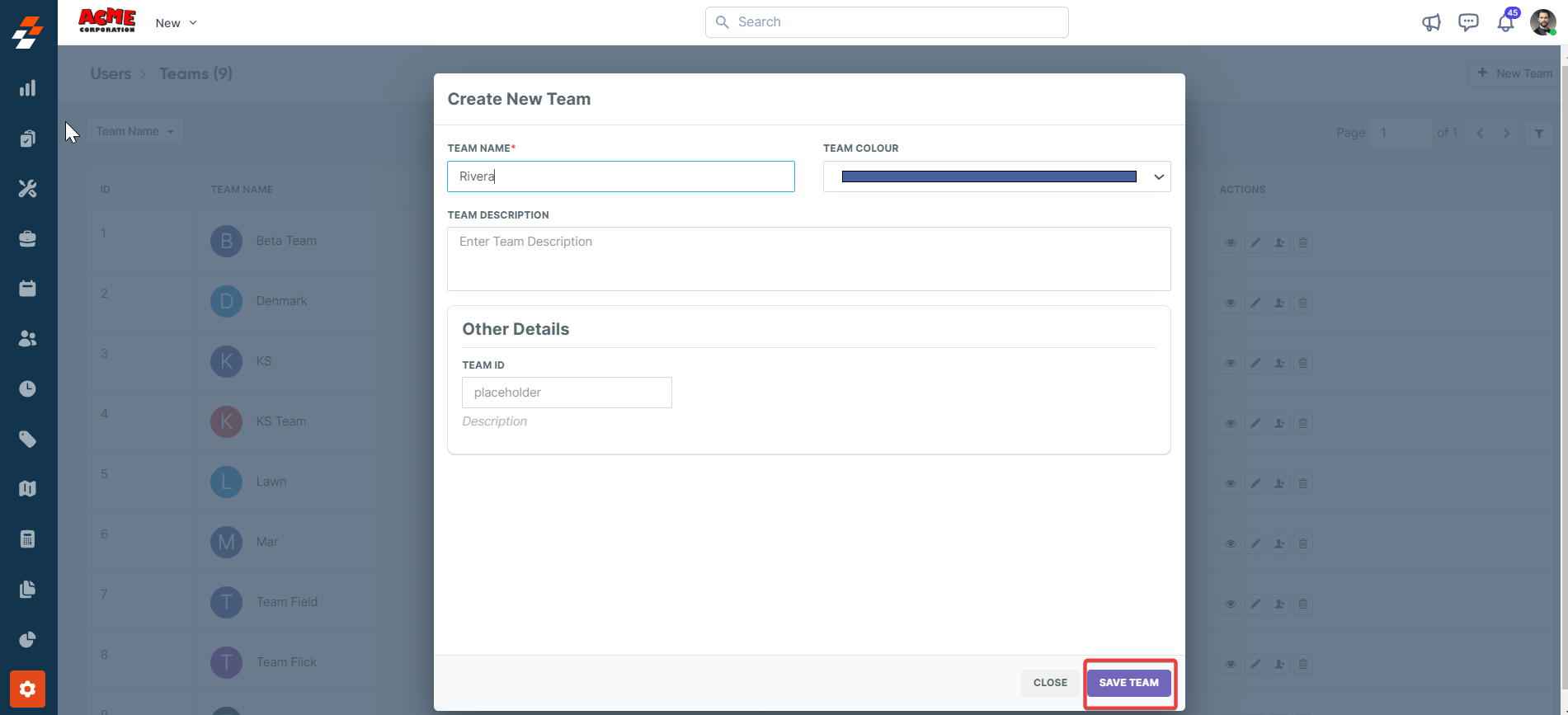The image size is (1568, 715).
Task: Expand the Team Colour dropdown arrow
Action: click(x=1158, y=176)
